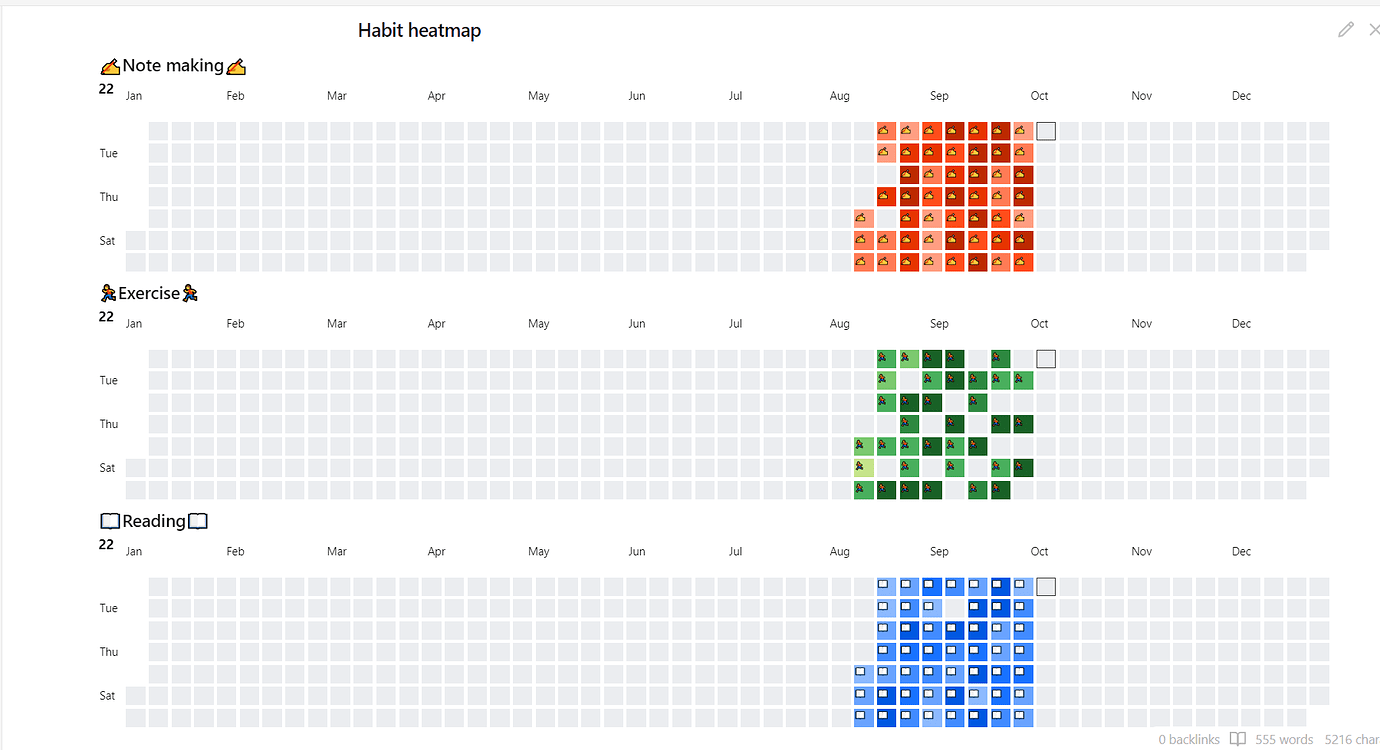
Task: Click the Sep label in Note making heatmap
Action: pos(939,96)
